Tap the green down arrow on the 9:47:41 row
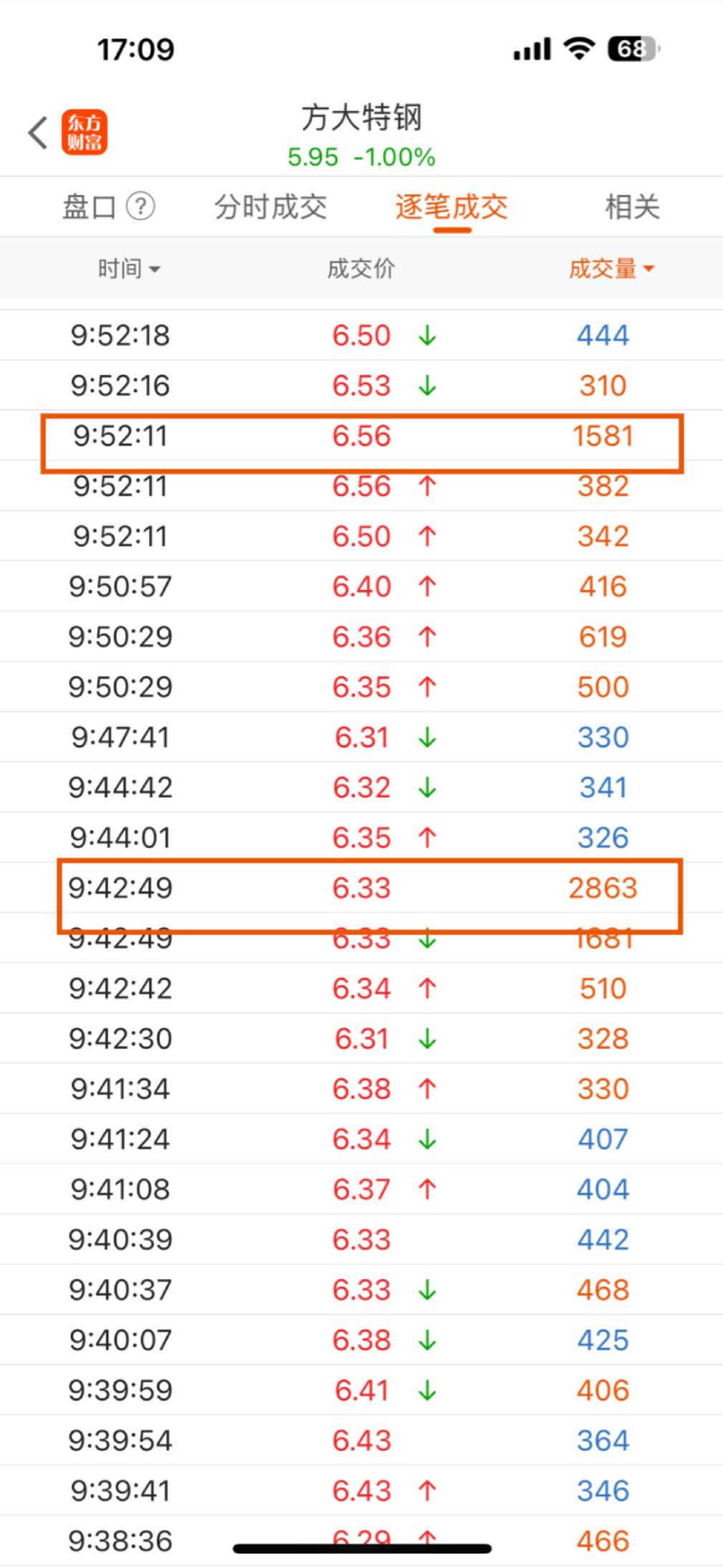Viewport: 723px width, 1568px height. pos(428,737)
